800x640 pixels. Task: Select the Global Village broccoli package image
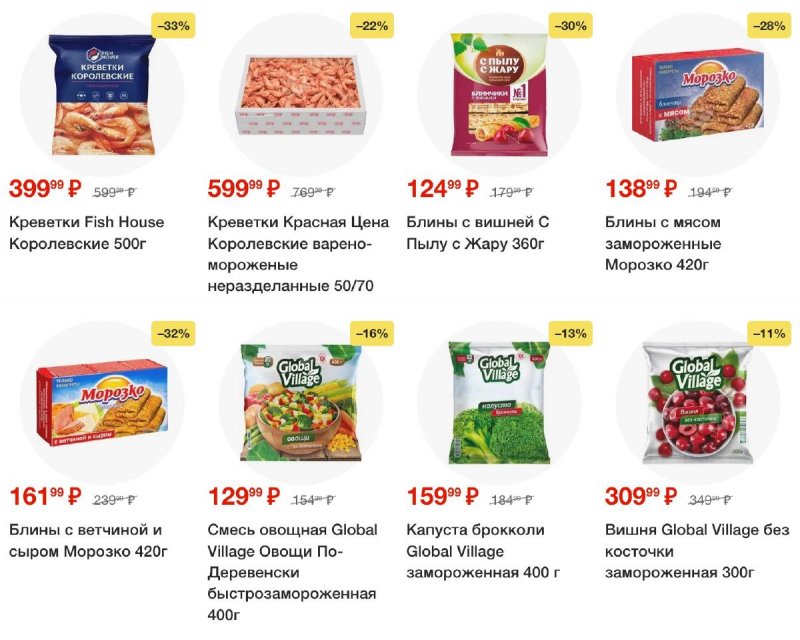499,403
